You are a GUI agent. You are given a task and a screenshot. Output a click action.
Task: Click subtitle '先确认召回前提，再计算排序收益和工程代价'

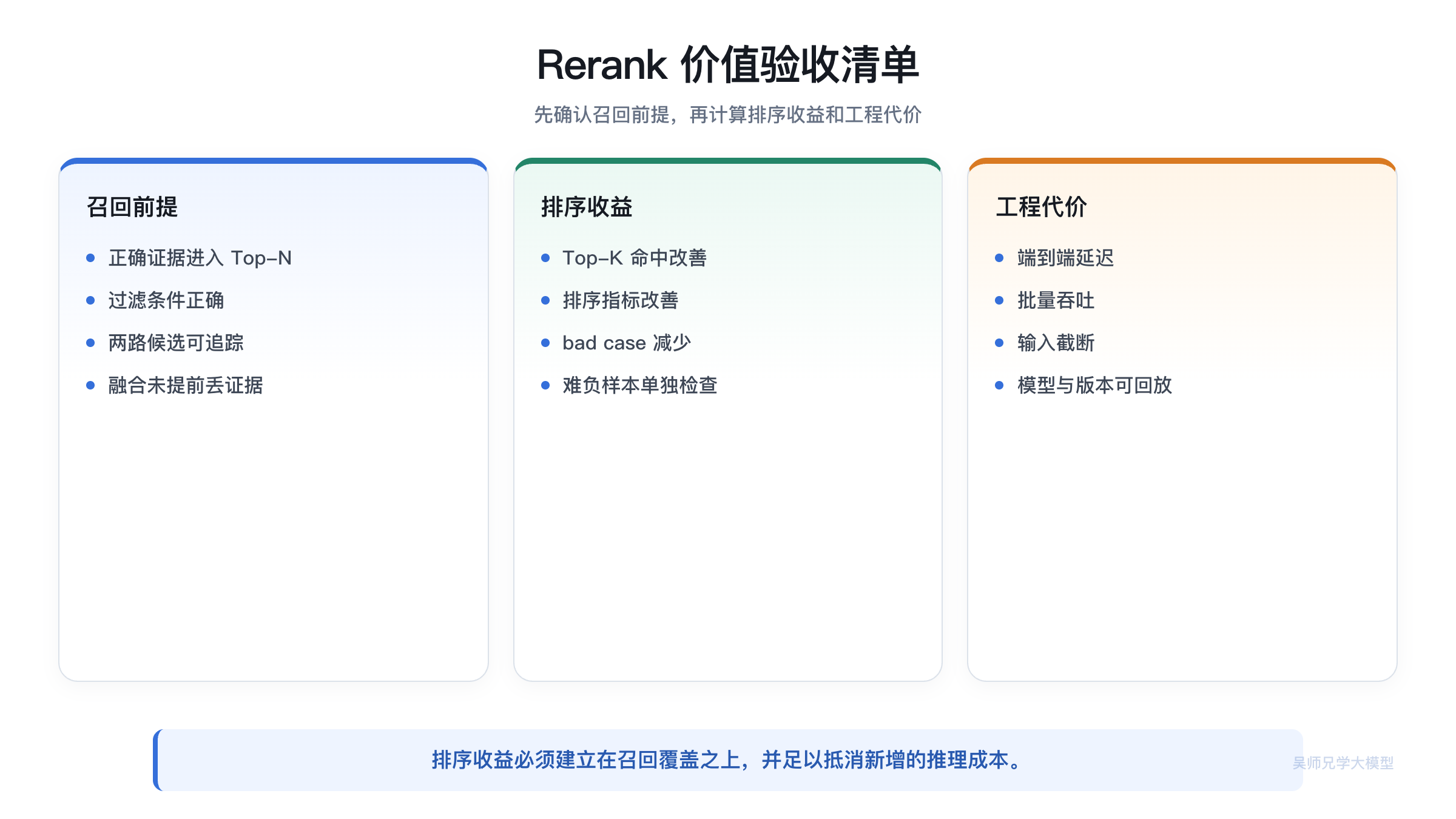pos(728,115)
